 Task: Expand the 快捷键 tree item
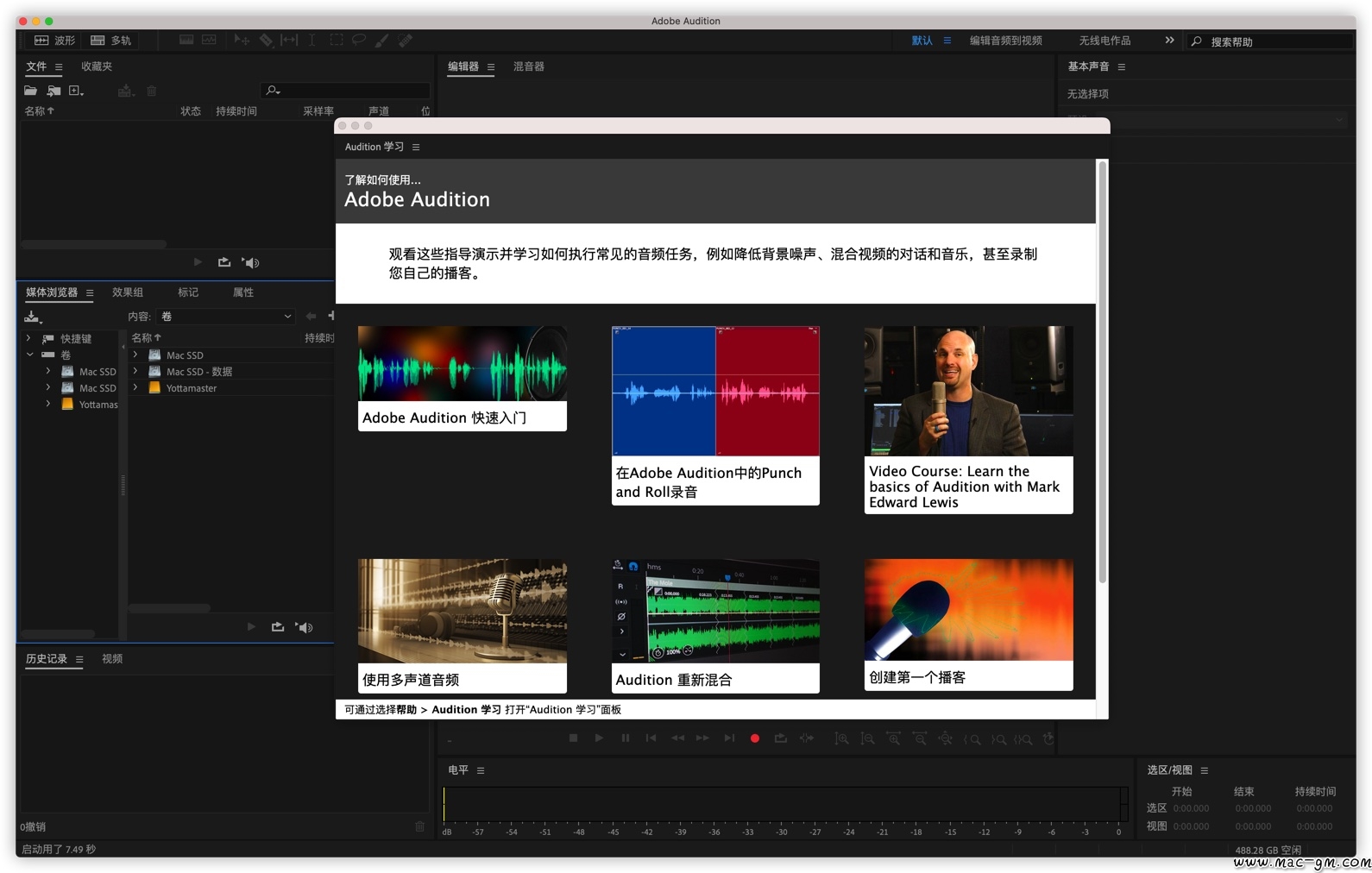pyautogui.click(x=29, y=338)
